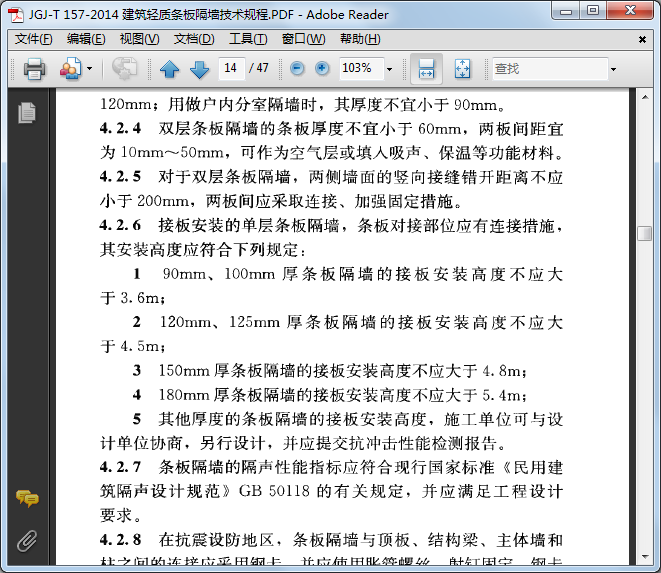Click the Print icon in the toolbar
Image resolution: width=661 pixels, height=573 pixels.
click(x=34, y=68)
